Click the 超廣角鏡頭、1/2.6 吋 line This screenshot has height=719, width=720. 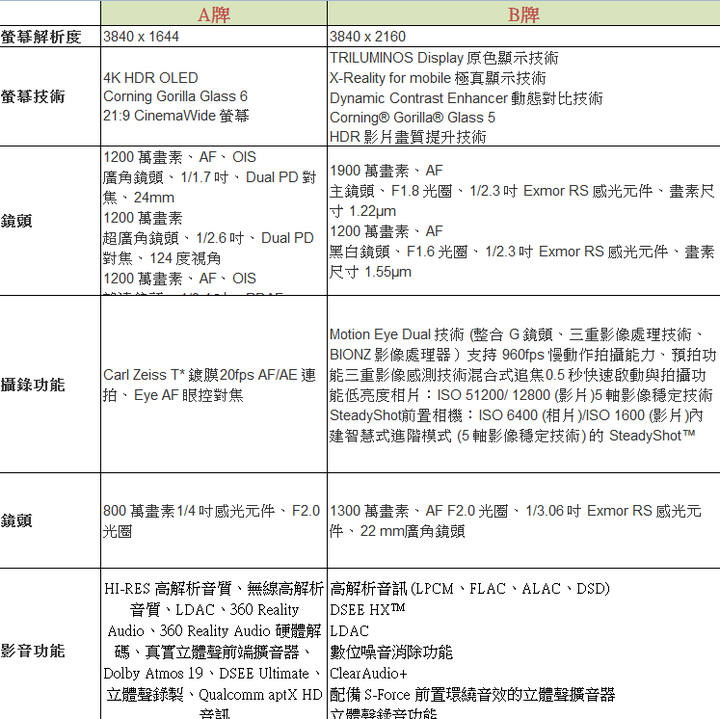click(208, 238)
